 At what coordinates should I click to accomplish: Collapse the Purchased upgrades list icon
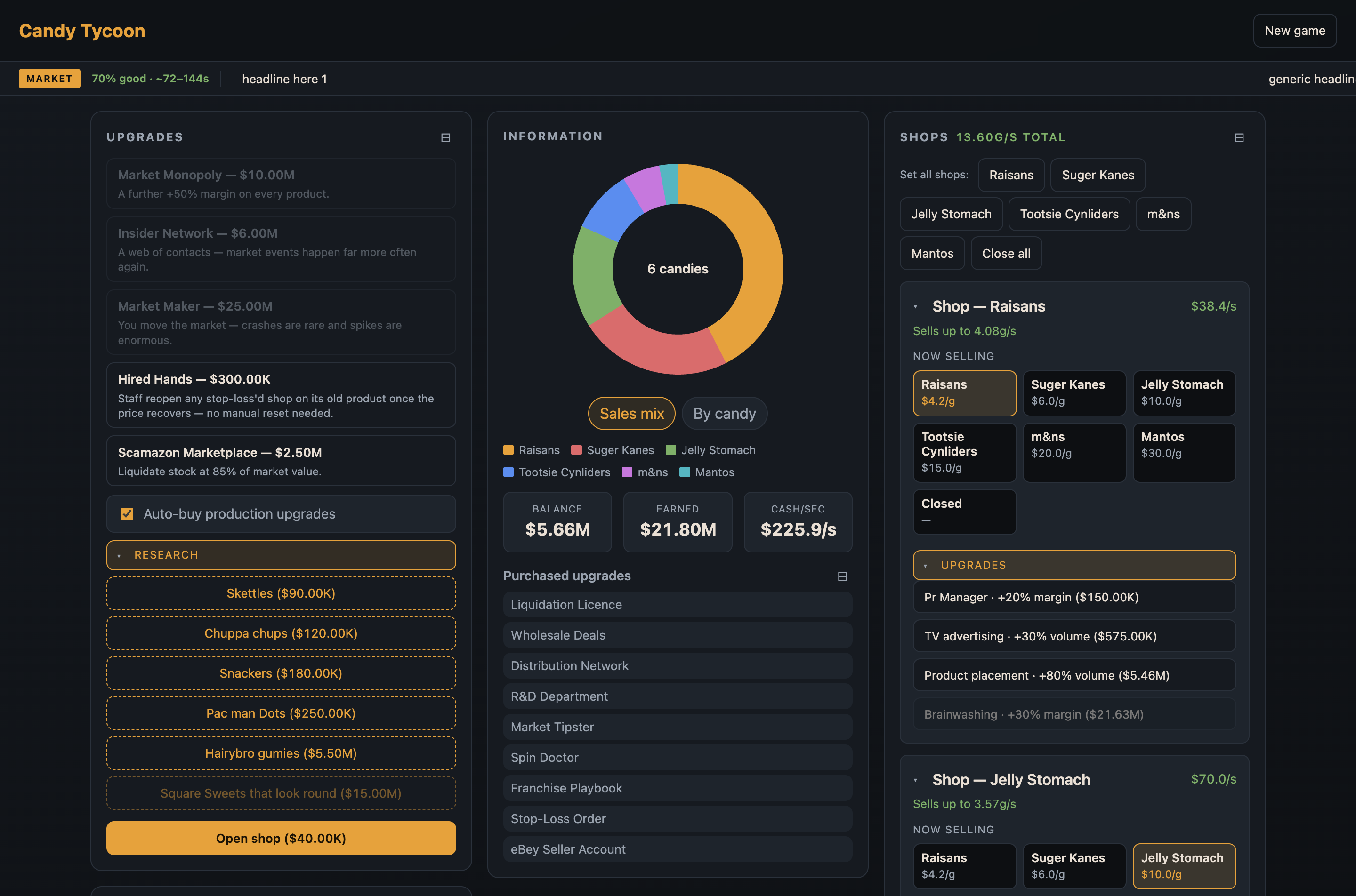(842, 576)
